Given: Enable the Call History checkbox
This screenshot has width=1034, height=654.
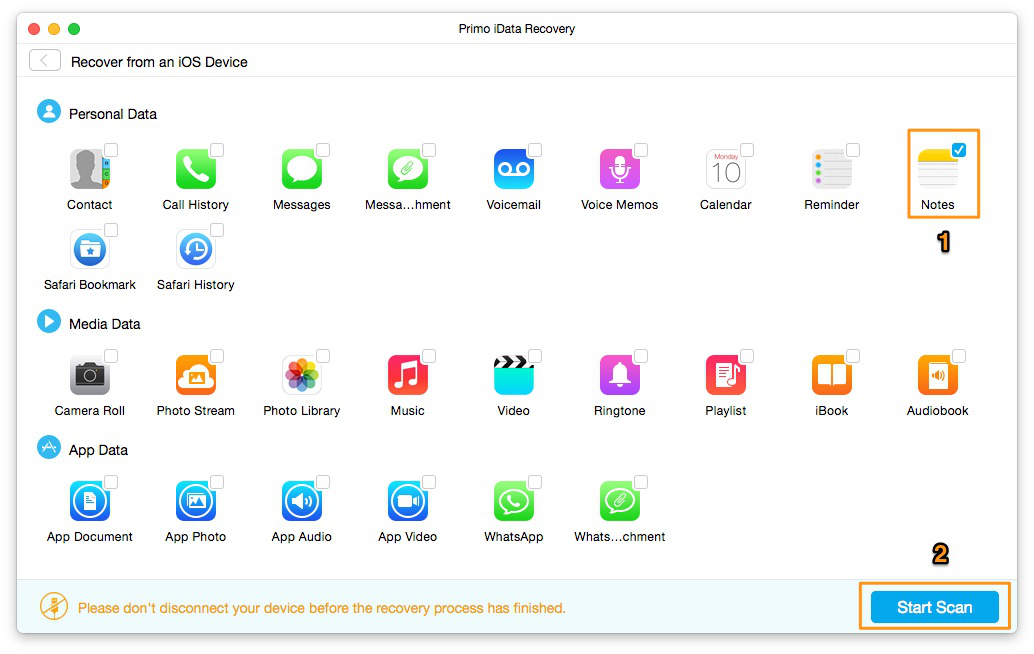Looking at the screenshot, I should pyautogui.click(x=217, y=150).
